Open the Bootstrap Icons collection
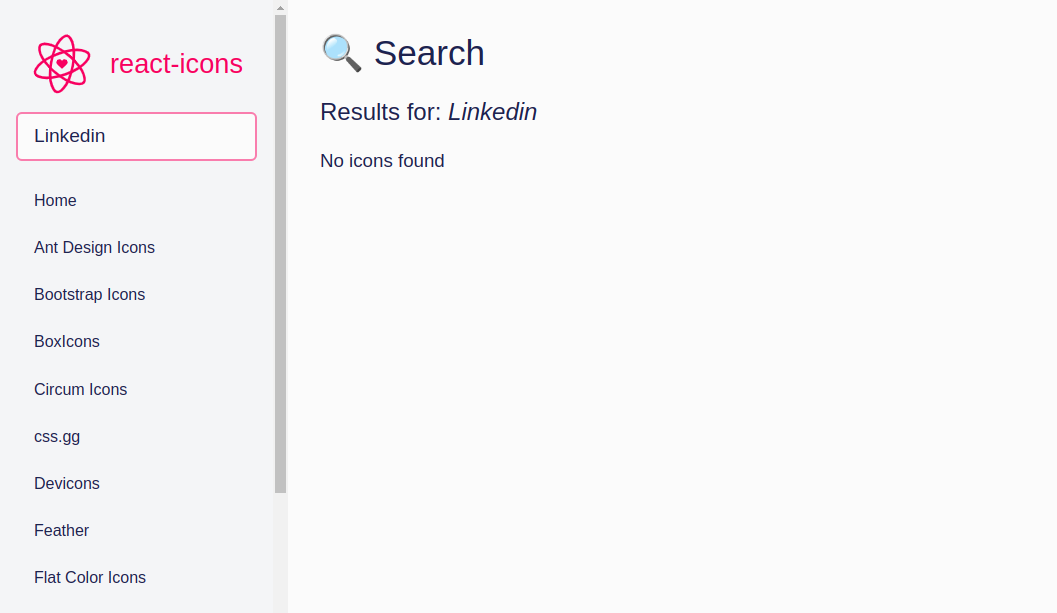Viewport: 1057px width, 613px height. tap(89, 294)
